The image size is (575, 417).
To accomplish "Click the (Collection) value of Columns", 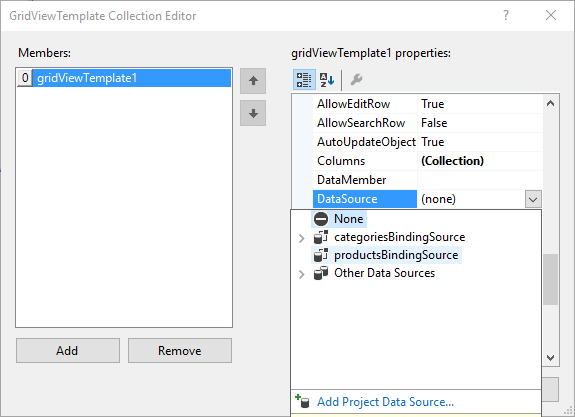I will pos(480,161).
